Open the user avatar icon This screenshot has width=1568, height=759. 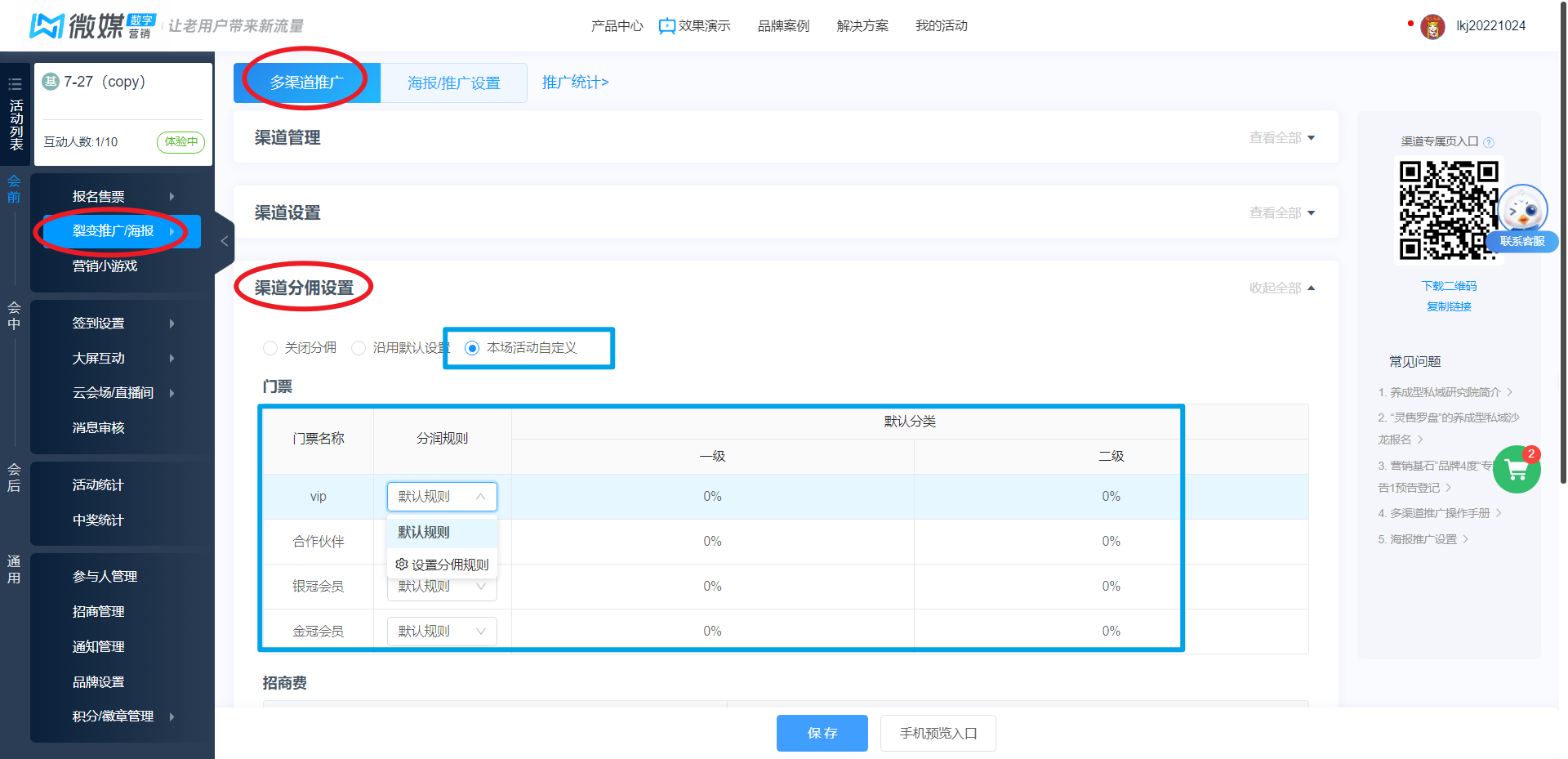[1432, 27]
